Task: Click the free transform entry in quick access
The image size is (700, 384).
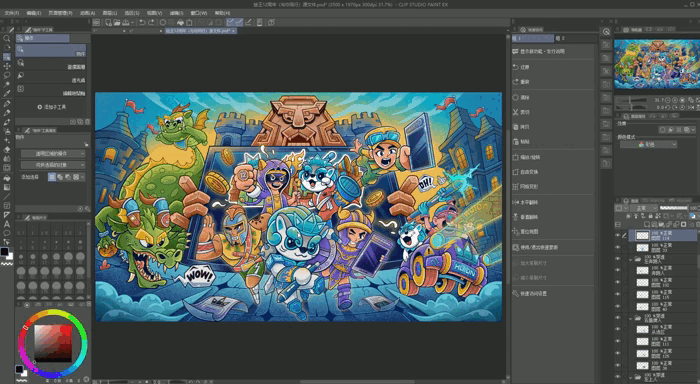Action: pyautogui.click(x=554, y=172)
